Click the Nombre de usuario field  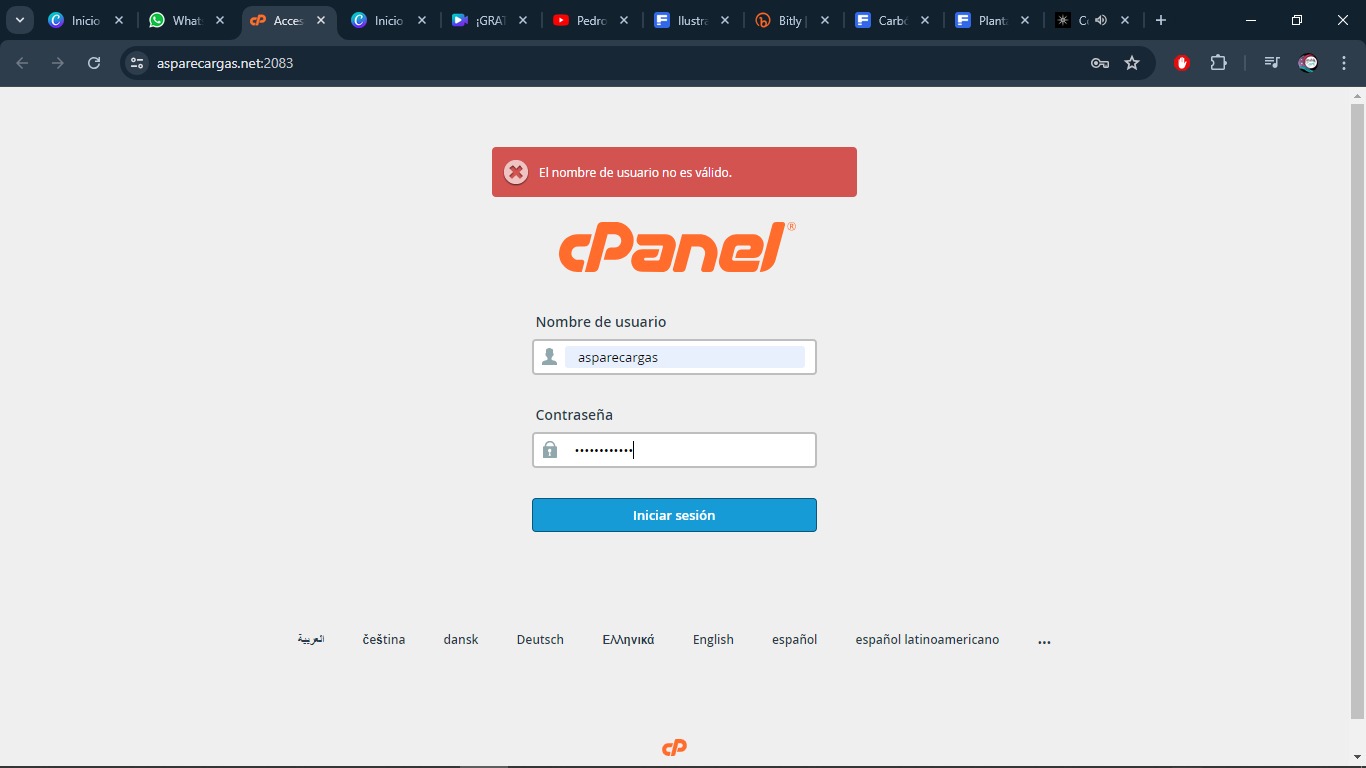pyautogui.click(x=685, y=357)
